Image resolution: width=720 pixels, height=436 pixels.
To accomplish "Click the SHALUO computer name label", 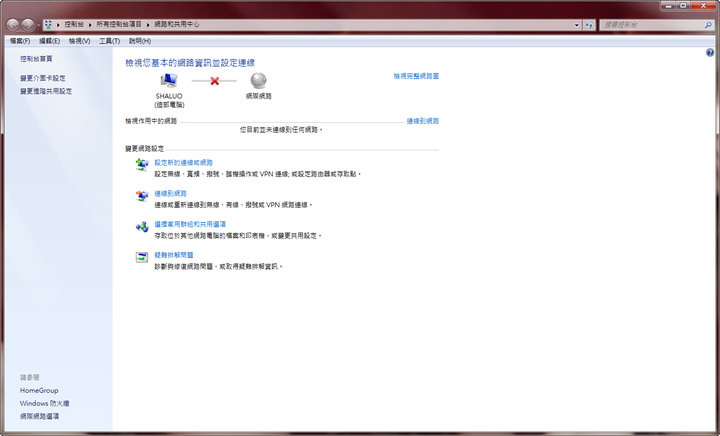I will pyautogui.click(x=169, y=96).
